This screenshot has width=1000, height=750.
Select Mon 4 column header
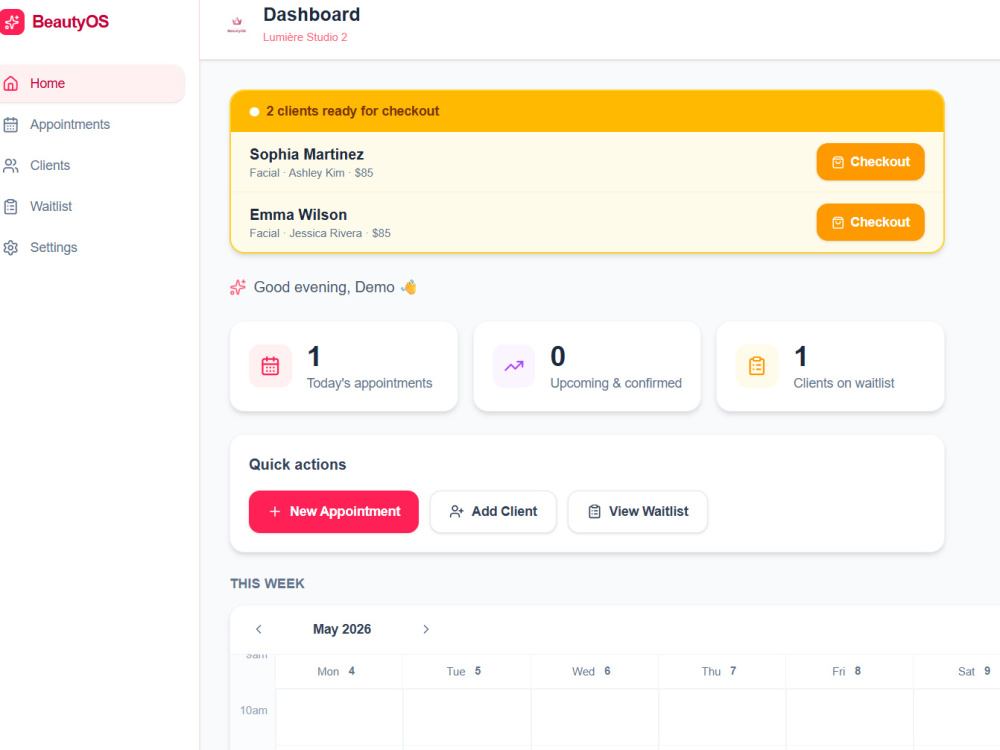pos(339,672)
